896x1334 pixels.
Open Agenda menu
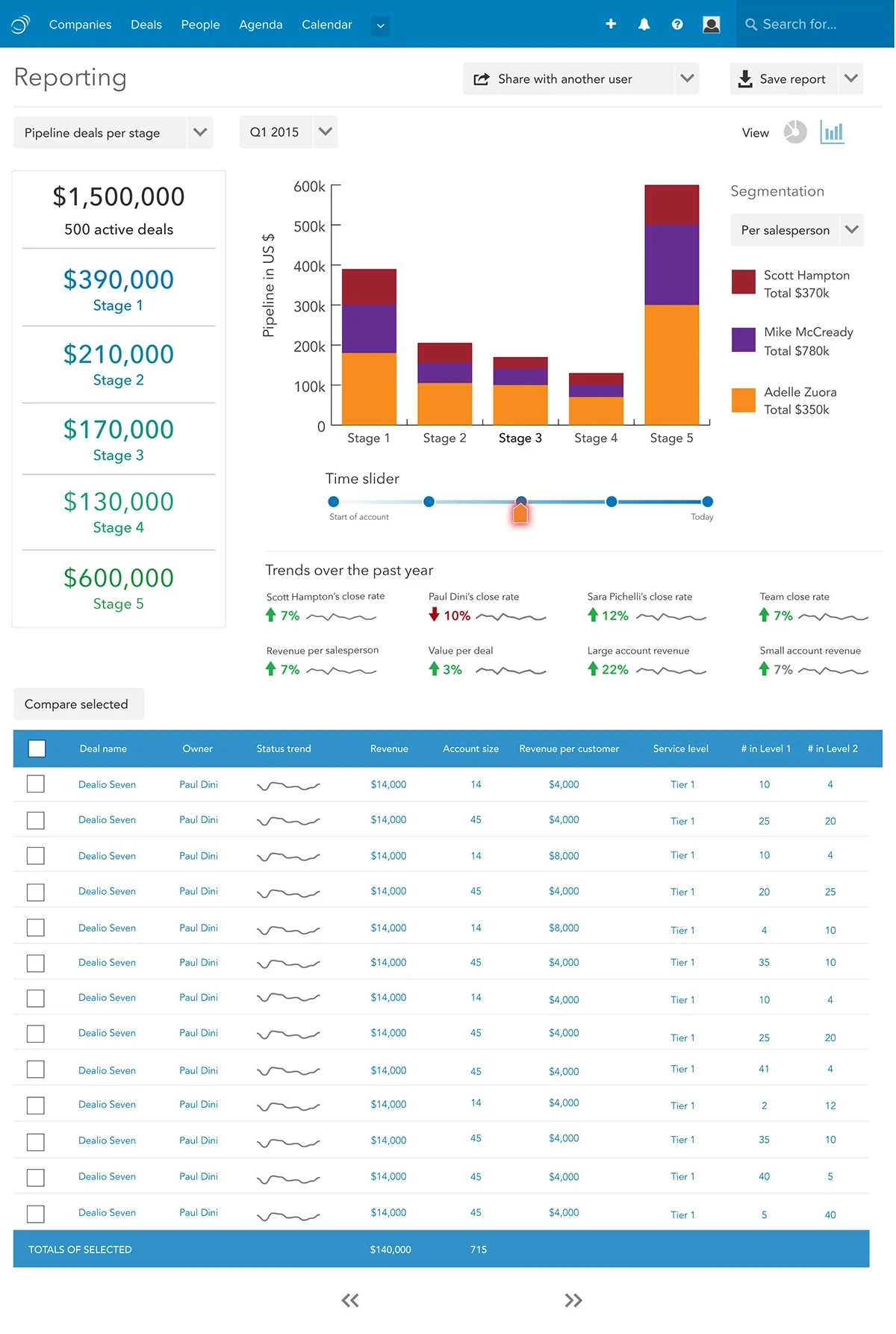pos(261,25)
